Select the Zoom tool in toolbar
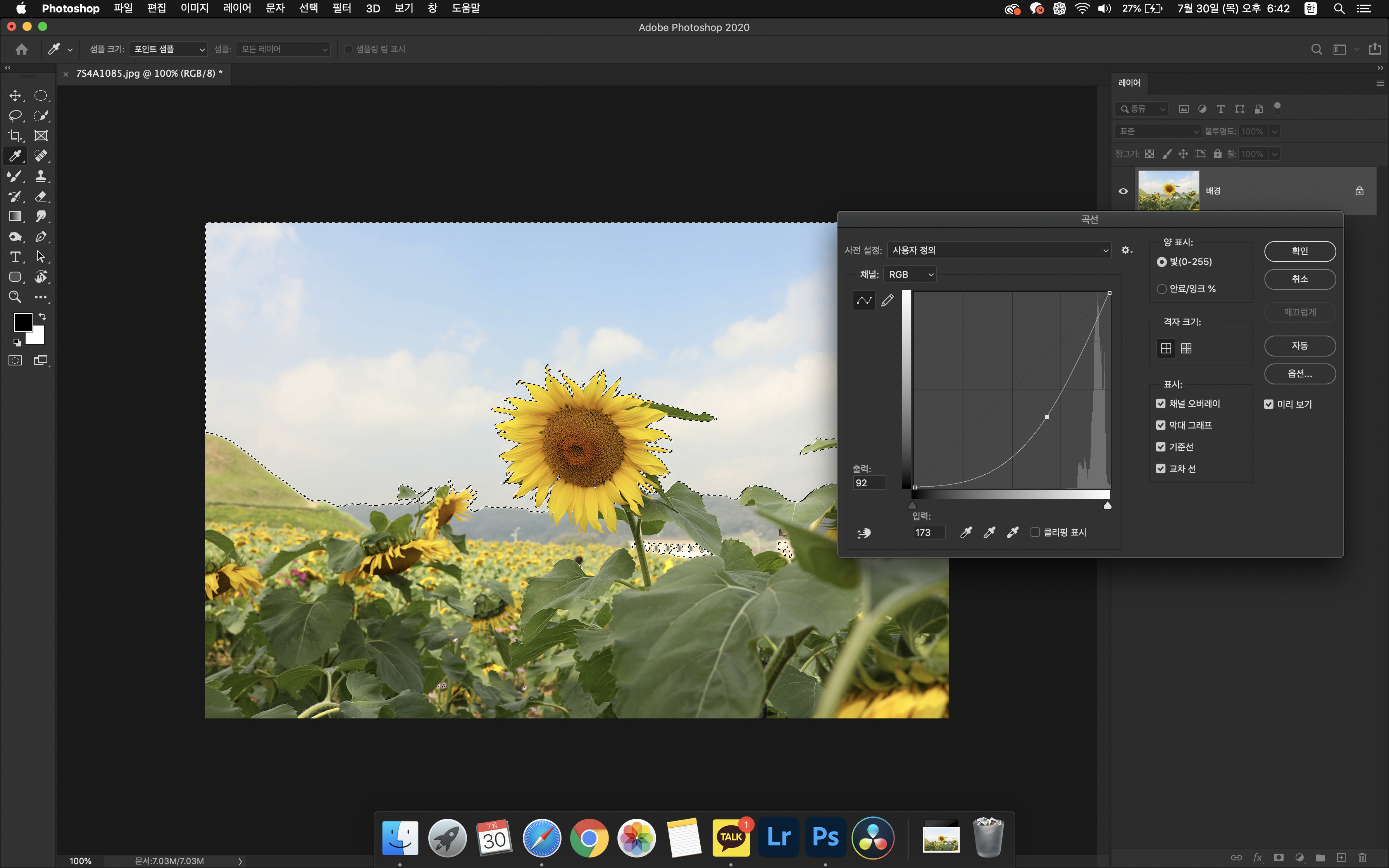 15,297
